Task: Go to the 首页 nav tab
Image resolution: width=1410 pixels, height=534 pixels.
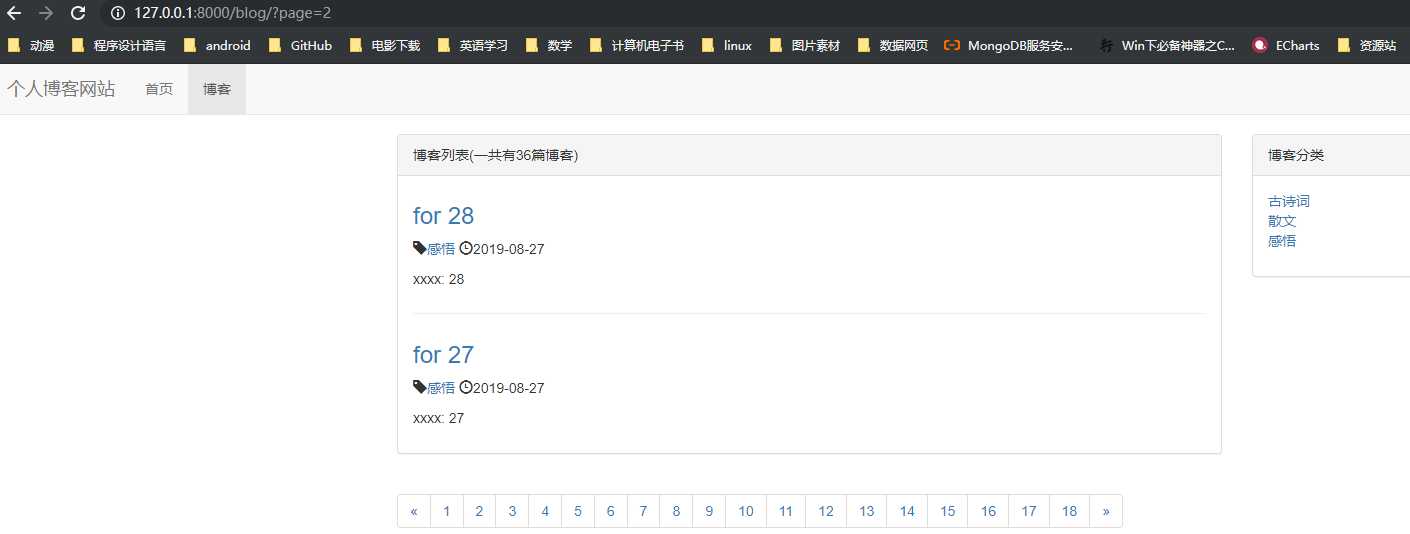Action: (159, 89)
